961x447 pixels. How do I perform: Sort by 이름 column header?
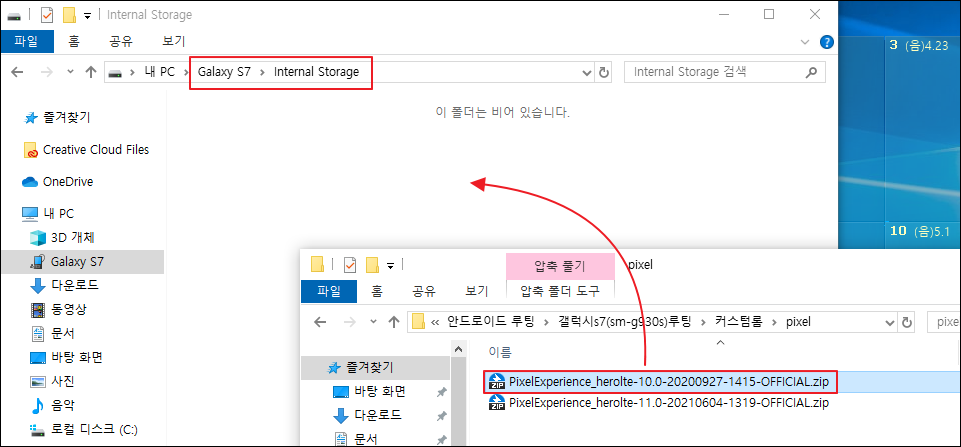tap(500, 352)
